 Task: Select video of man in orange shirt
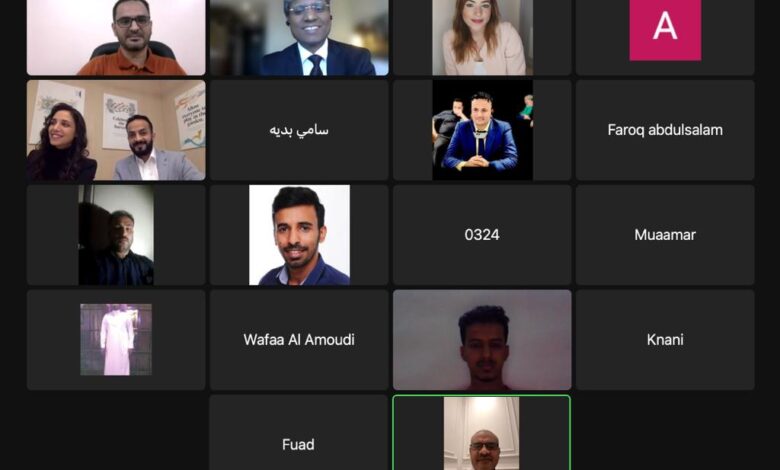coord(116,37)
